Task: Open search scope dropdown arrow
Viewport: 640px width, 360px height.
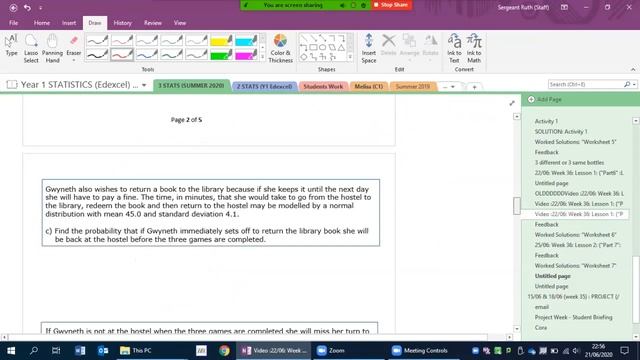Action: [x=634, y=84]
